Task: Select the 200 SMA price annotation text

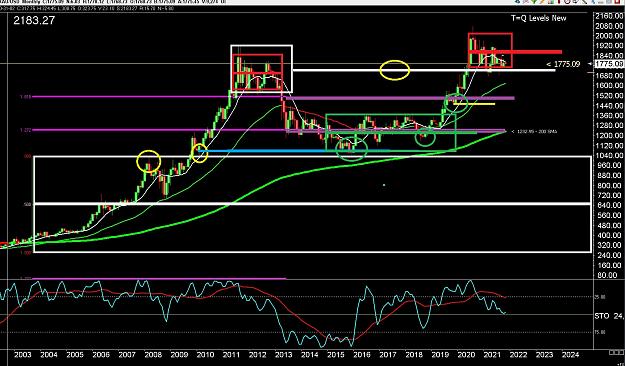Action: tap(535, 131)
